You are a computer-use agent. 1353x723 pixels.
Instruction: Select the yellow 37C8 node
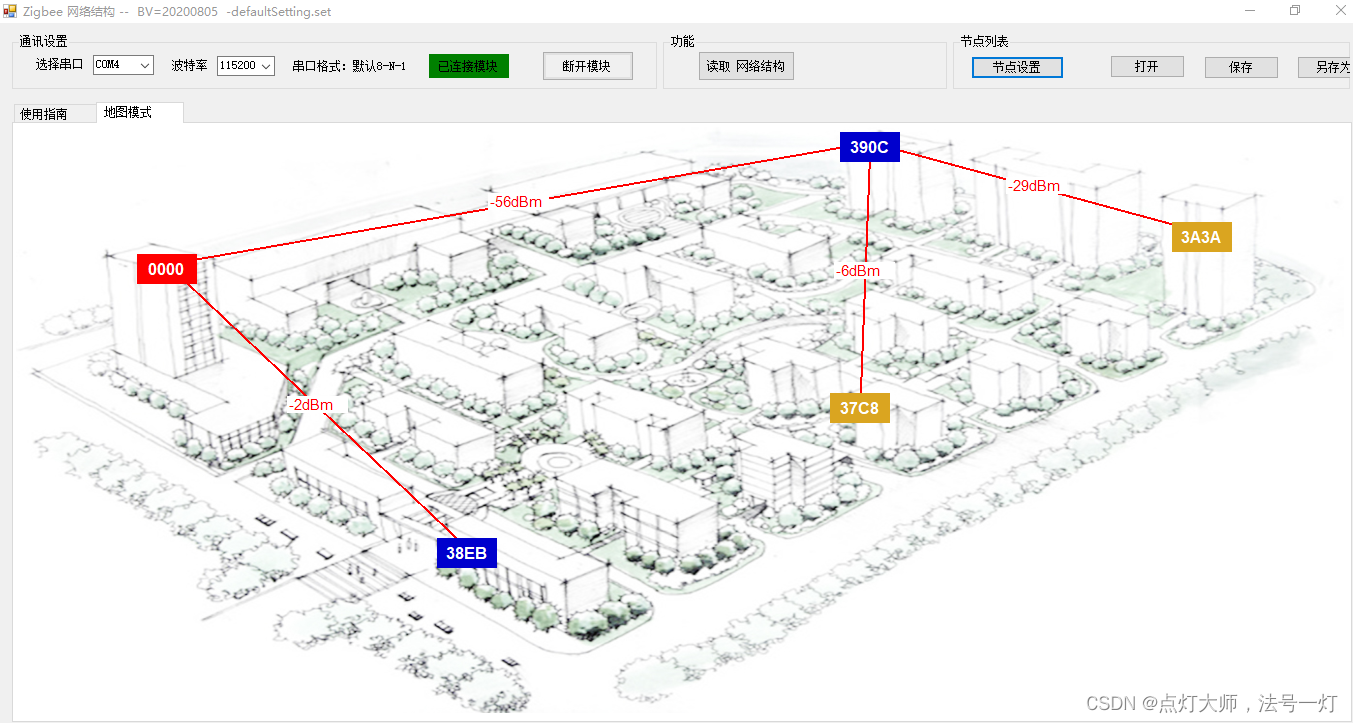(x=859, y=408)
